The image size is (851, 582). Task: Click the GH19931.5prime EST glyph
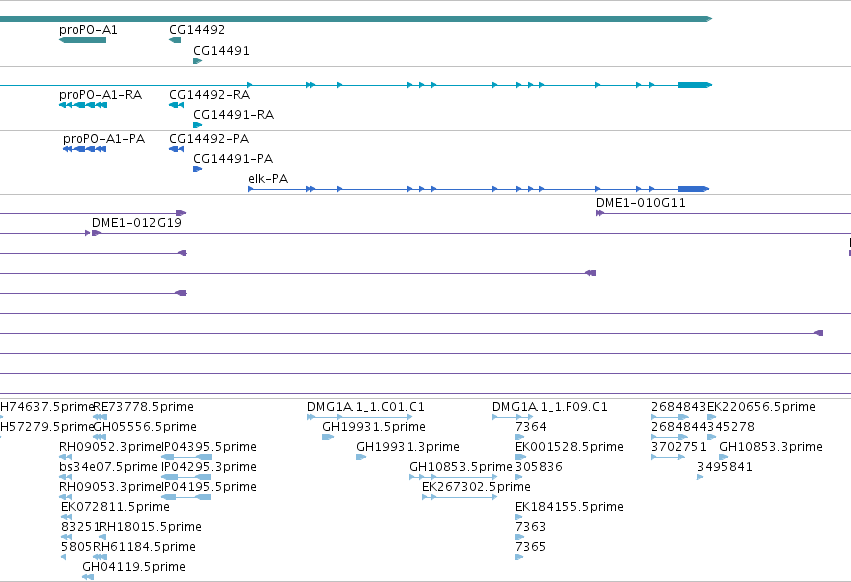(328, 437)
